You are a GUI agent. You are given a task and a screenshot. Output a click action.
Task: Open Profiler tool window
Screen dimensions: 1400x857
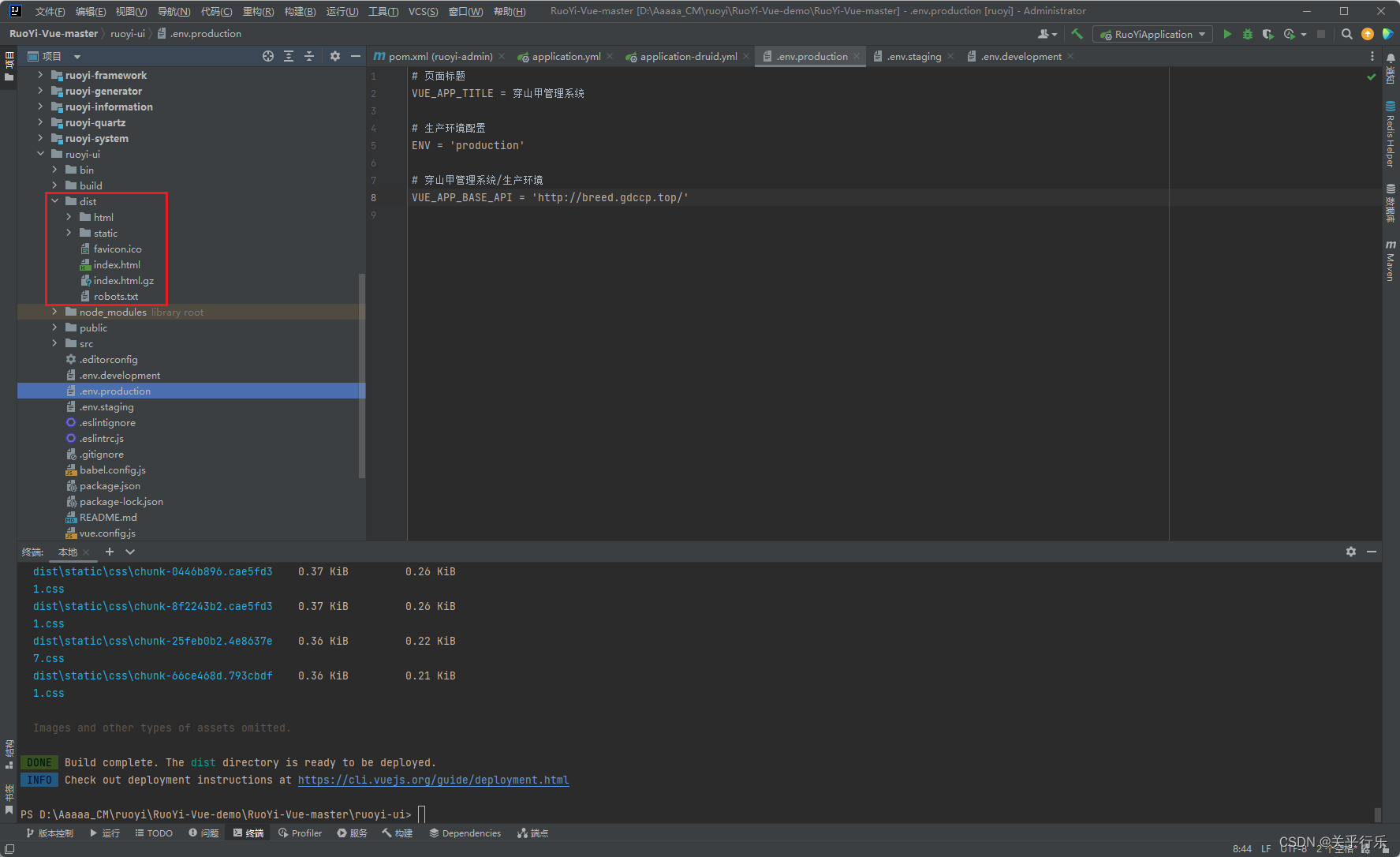[x=300, y=833]
